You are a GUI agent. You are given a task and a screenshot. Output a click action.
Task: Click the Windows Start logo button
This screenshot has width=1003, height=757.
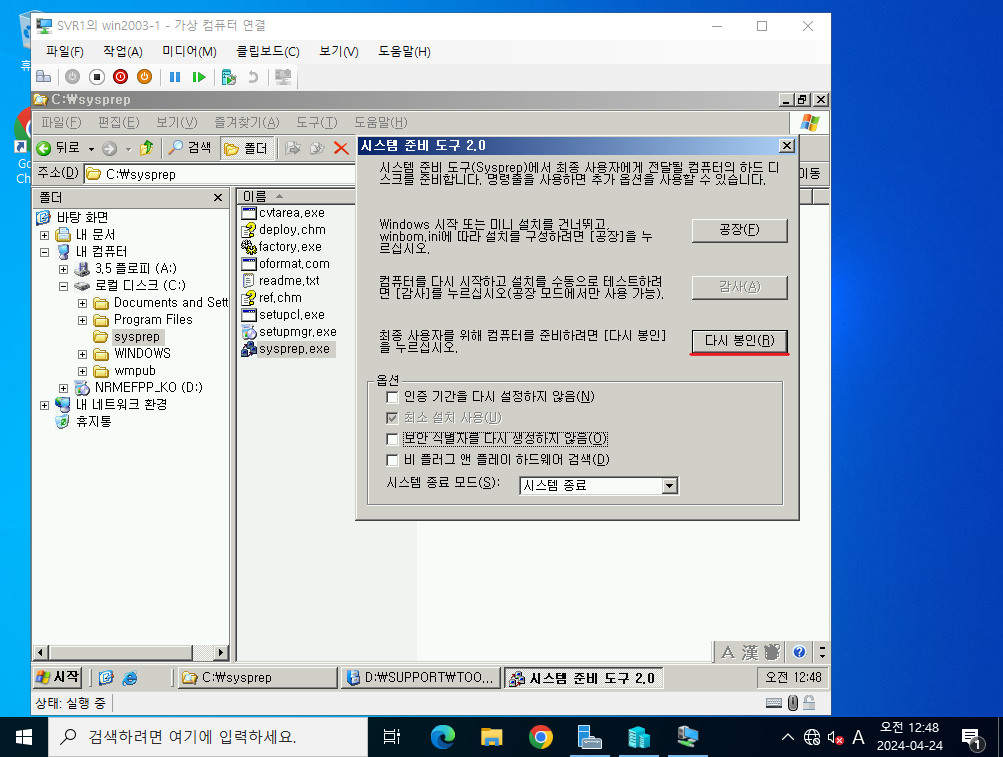24,737
